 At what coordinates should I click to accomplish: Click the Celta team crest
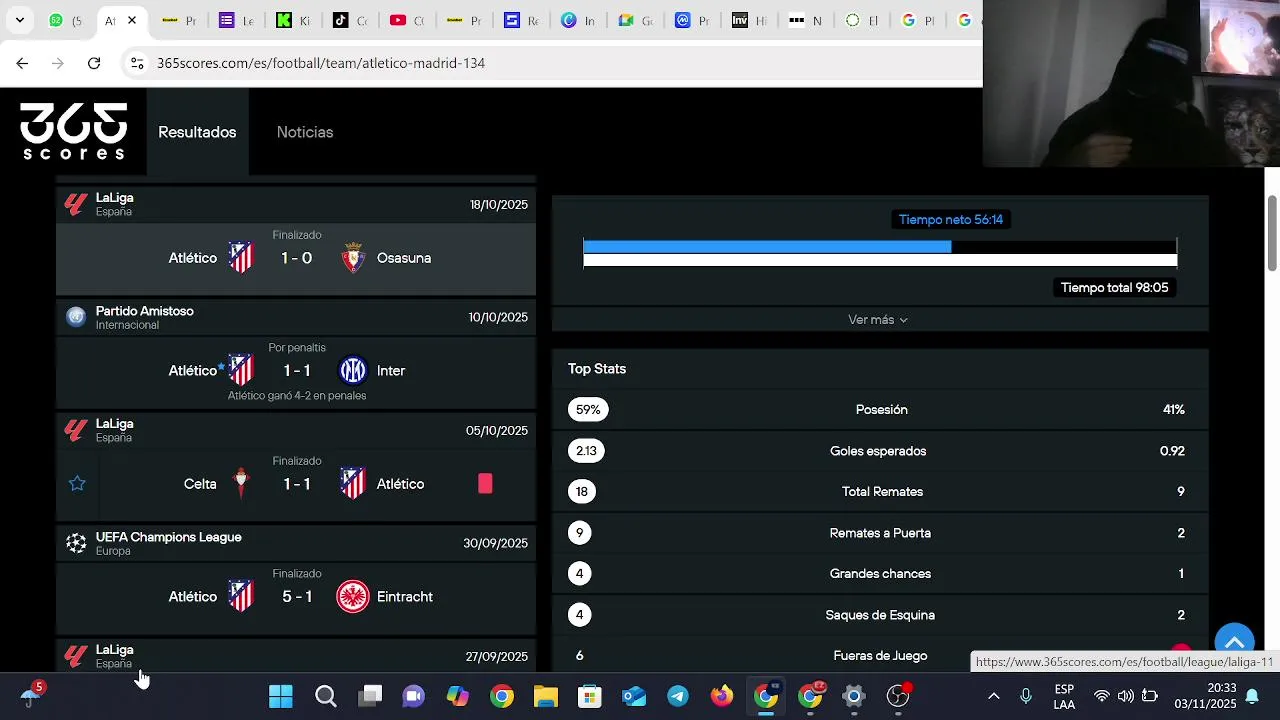tap(241, 484)
